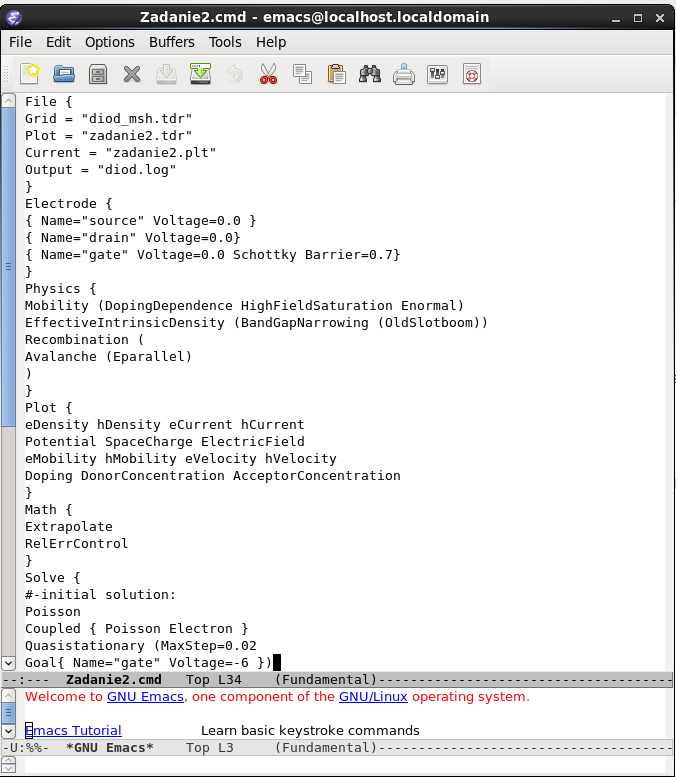Search using the binoculars icon
Viewport: 676px width, 777px height.
tap(370, 74)
